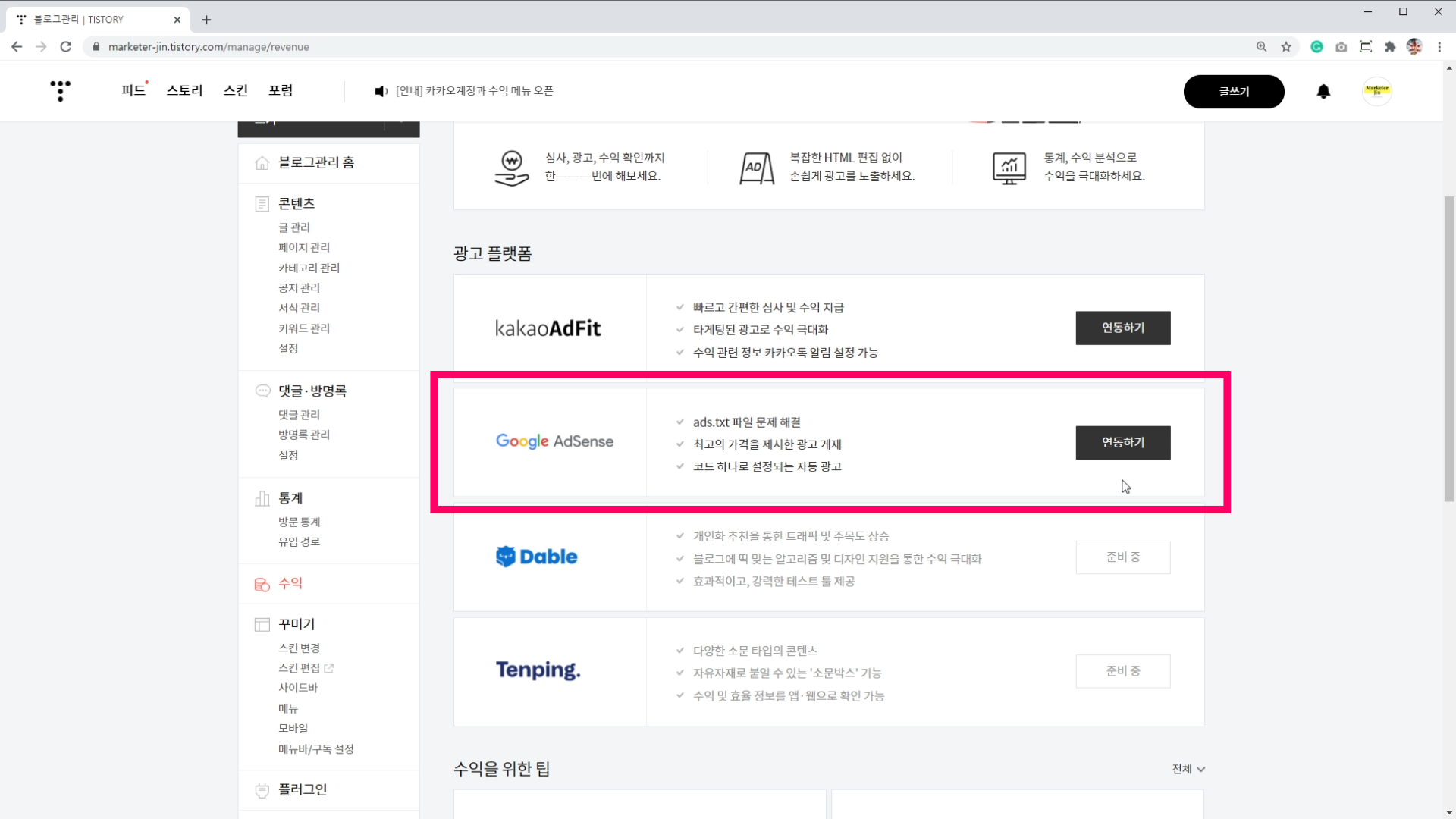The height and width of the screenshot is (819, 1456).
Task: Click the 수익 revenue sidebar icon
Action: tap(262, 584)
